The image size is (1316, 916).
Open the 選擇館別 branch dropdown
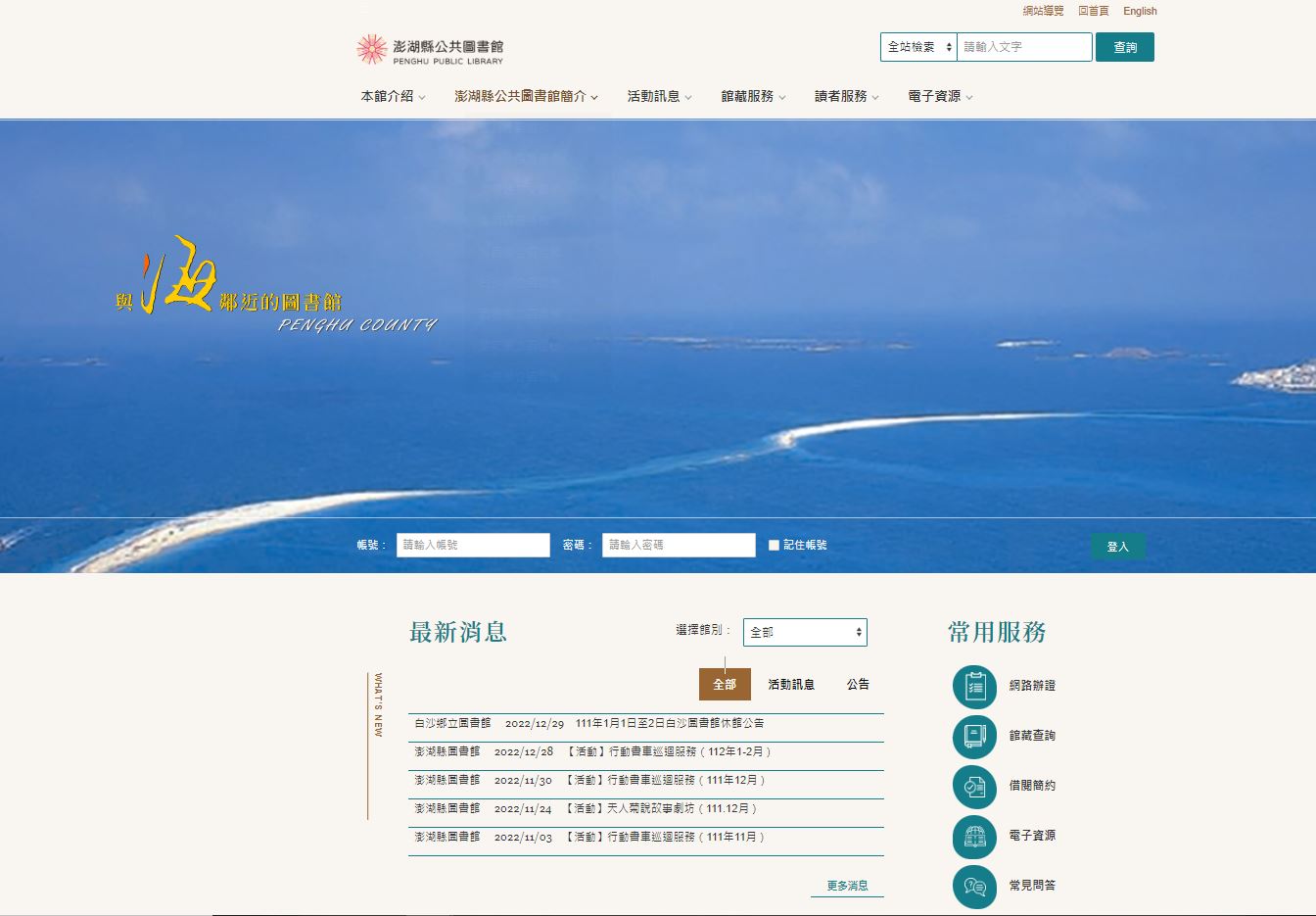[805, 633]
